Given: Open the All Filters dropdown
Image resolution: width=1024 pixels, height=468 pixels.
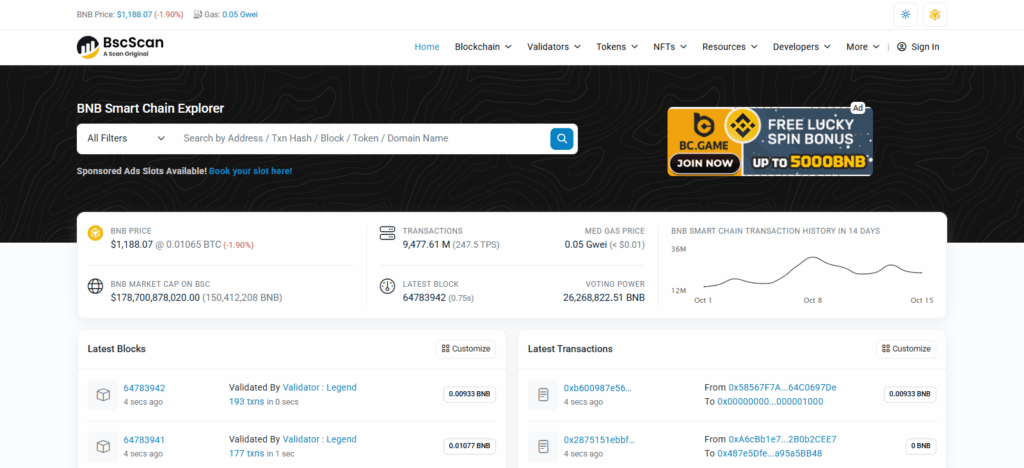Looking at the screenshot, I should pos(125,139).
